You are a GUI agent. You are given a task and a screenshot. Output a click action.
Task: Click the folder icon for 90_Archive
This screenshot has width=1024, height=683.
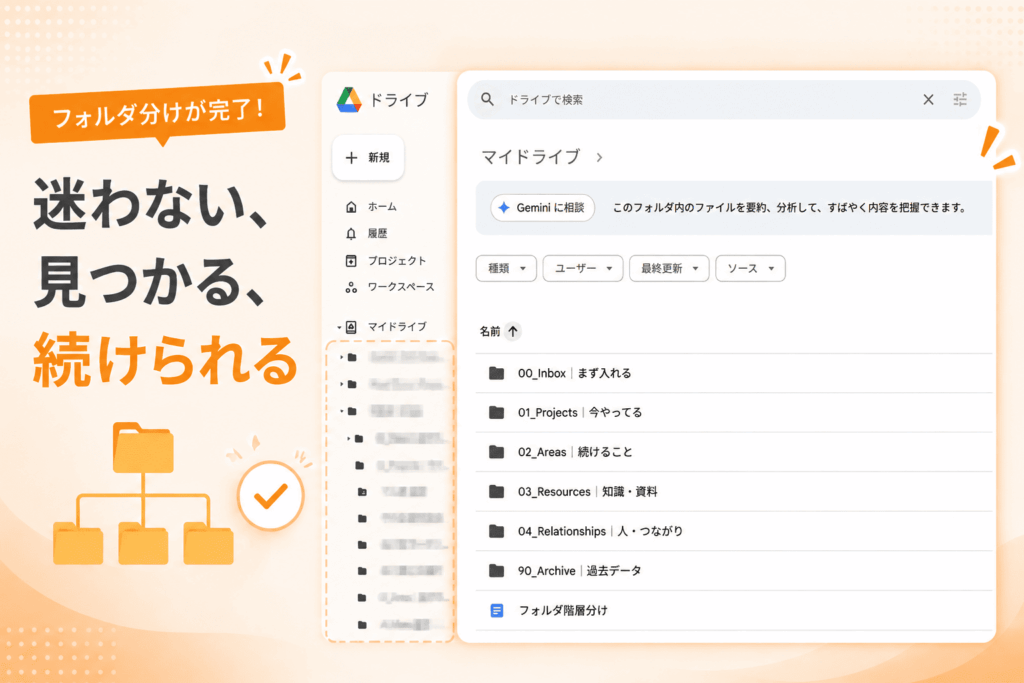click(x=497, y=571)
